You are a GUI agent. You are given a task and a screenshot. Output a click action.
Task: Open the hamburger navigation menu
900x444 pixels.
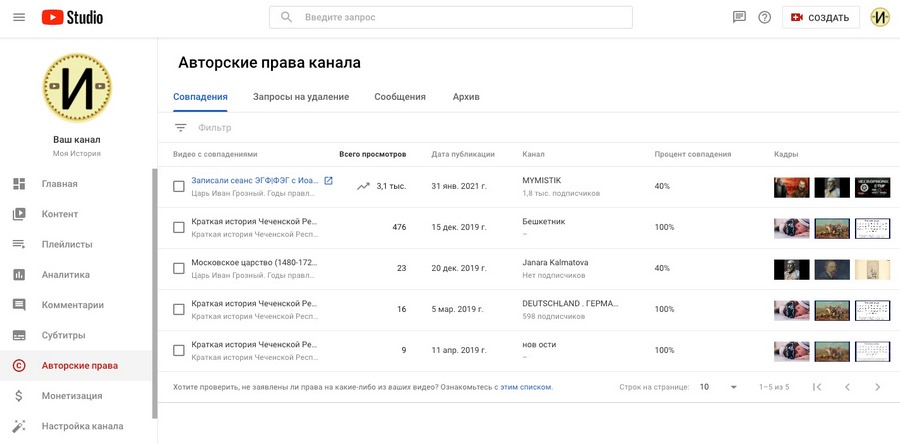tap(18, 17)
